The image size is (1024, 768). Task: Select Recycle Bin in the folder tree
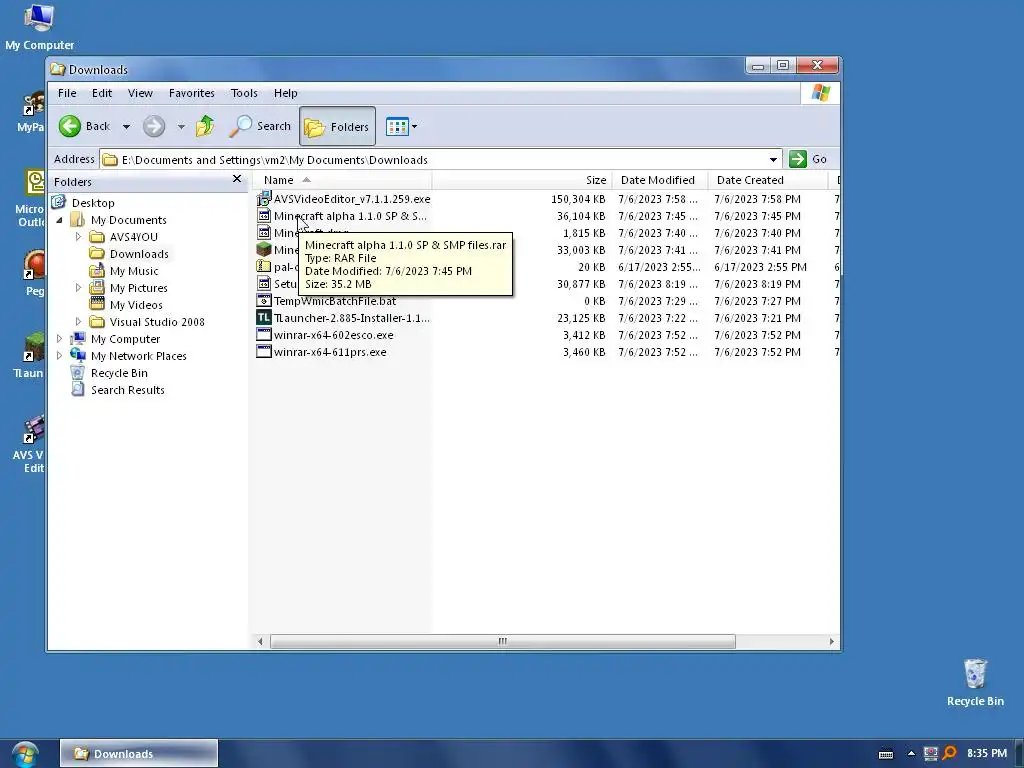pyautogui.click(x=119, y=373)
